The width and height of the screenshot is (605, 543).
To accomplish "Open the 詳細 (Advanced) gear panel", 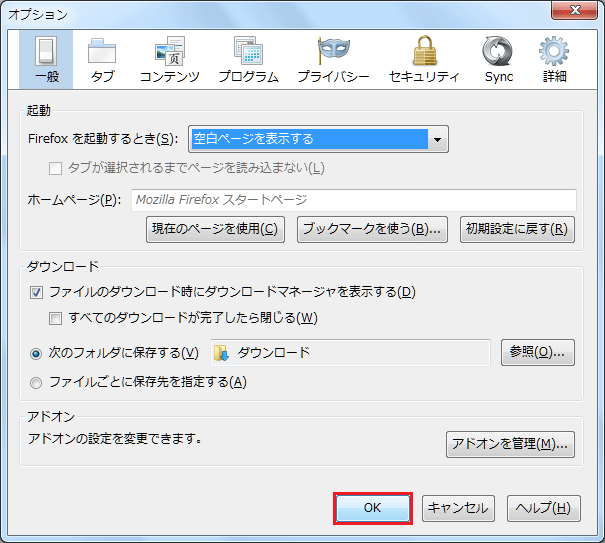I will pos(554,59).
